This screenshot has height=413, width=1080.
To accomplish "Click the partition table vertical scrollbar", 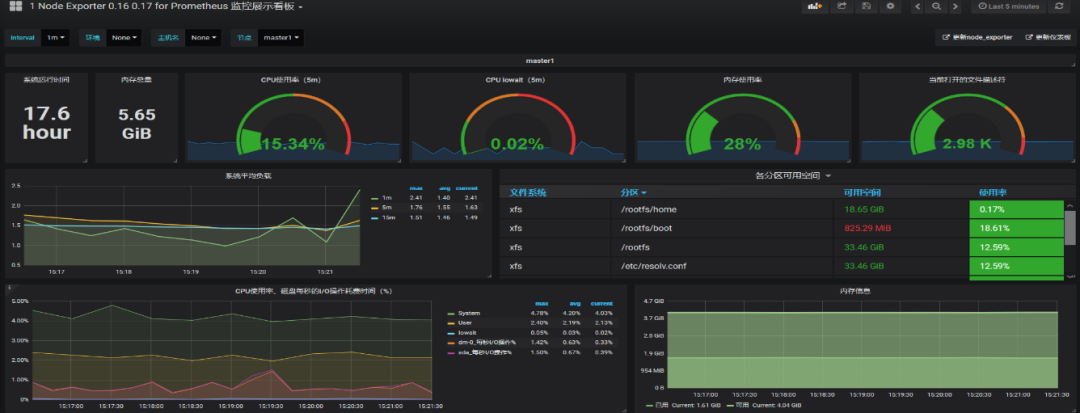I will coord(1070,228).
